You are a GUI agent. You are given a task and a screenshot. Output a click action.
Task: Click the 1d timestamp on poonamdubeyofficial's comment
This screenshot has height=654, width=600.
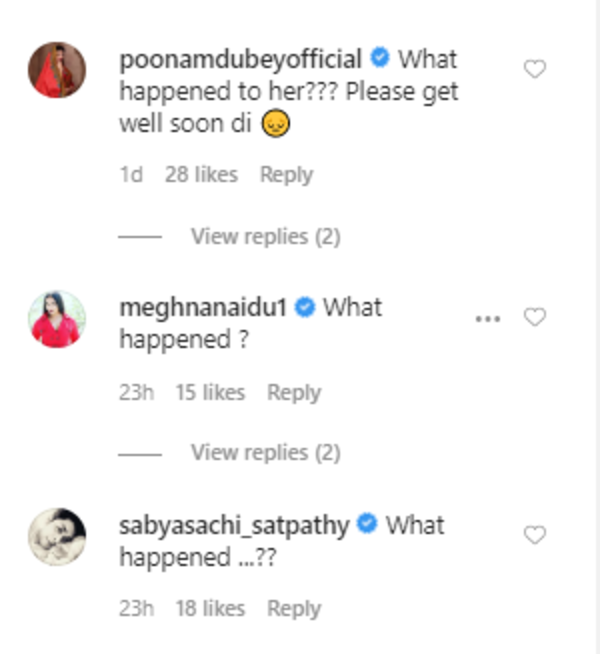(x=131, y=175)
